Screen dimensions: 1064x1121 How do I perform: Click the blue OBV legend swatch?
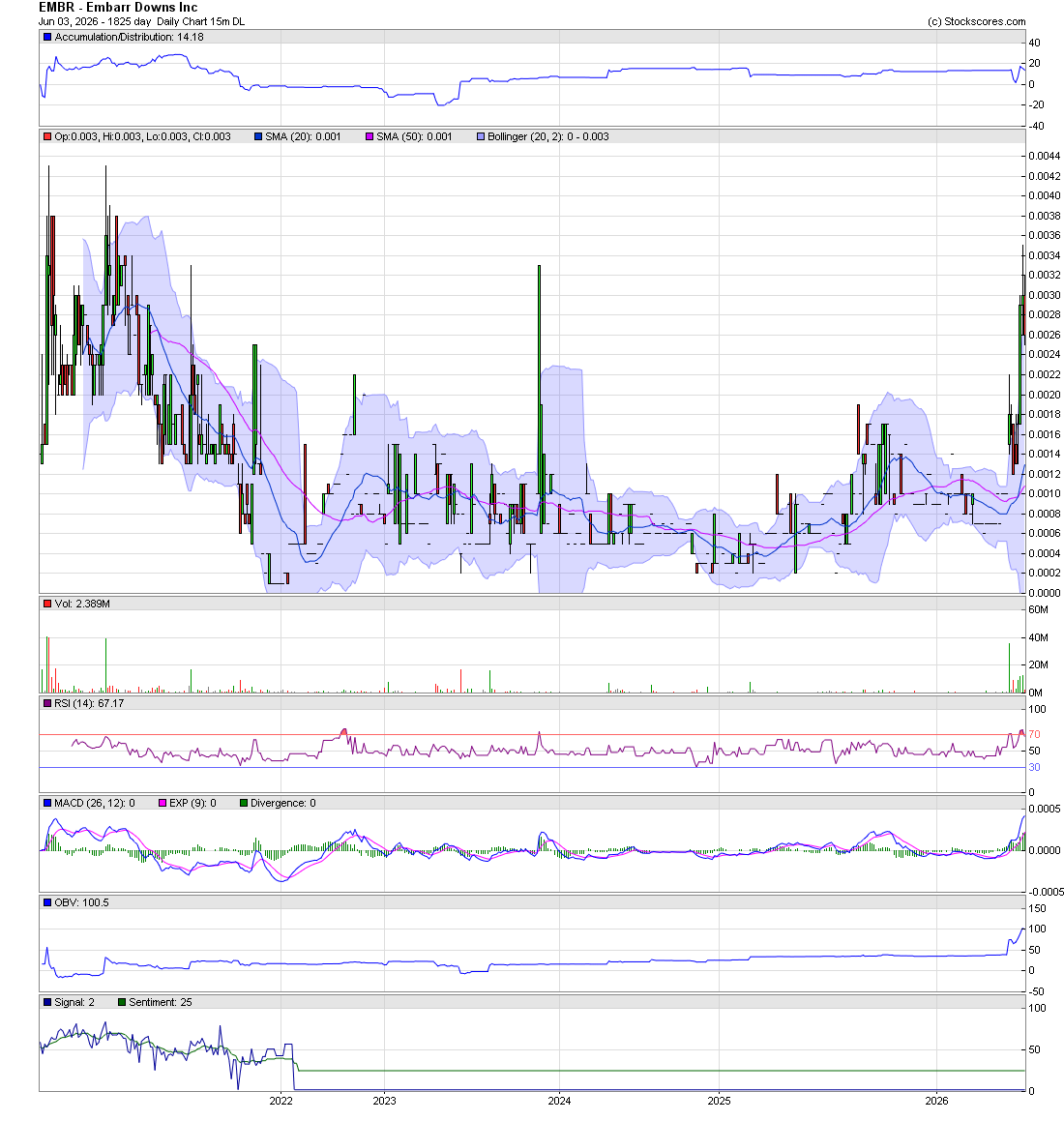[47, 903]
